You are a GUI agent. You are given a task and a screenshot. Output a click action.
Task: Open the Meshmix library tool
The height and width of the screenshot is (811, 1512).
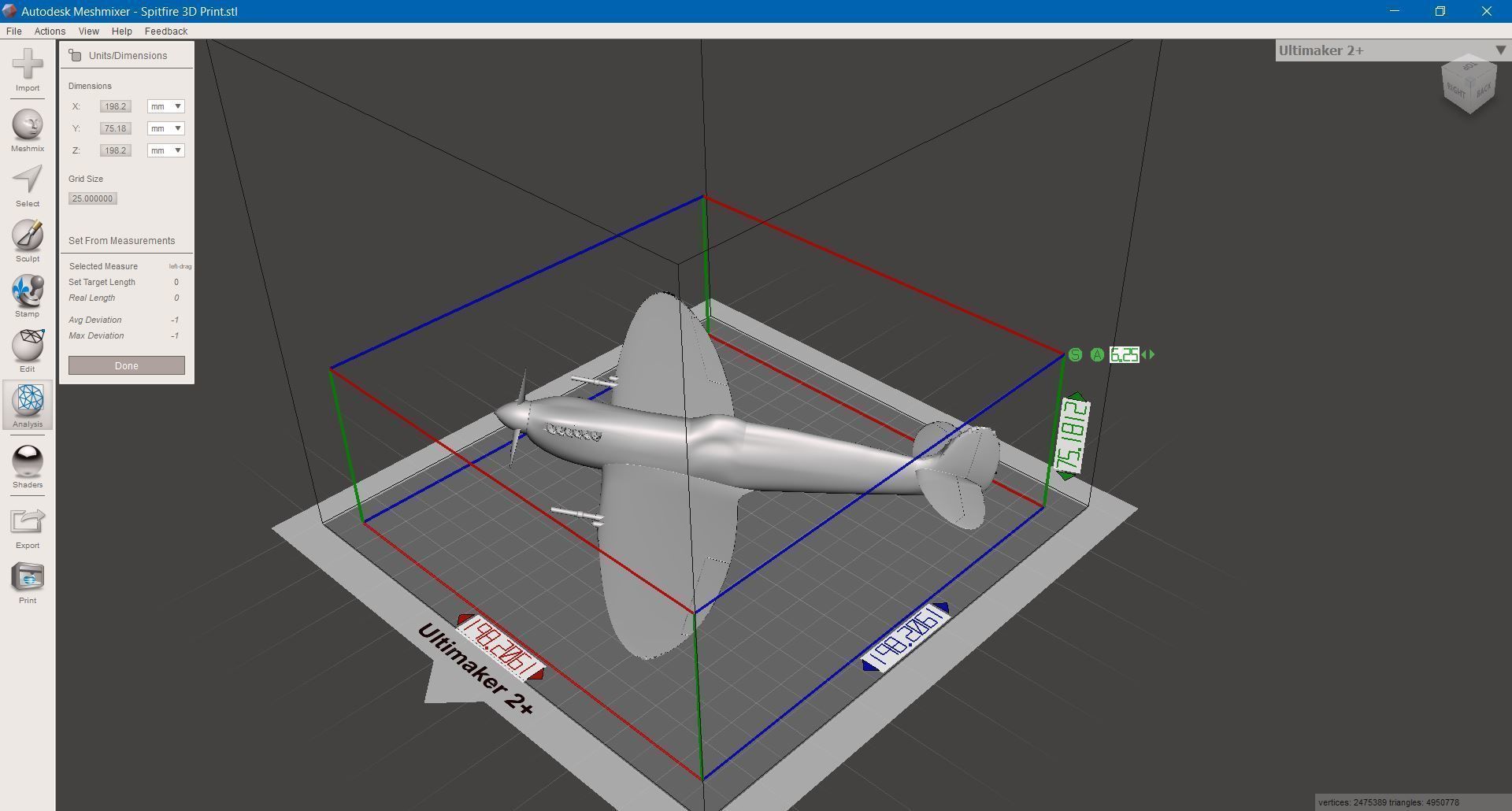pyautogui.click(x=28, y=131)
